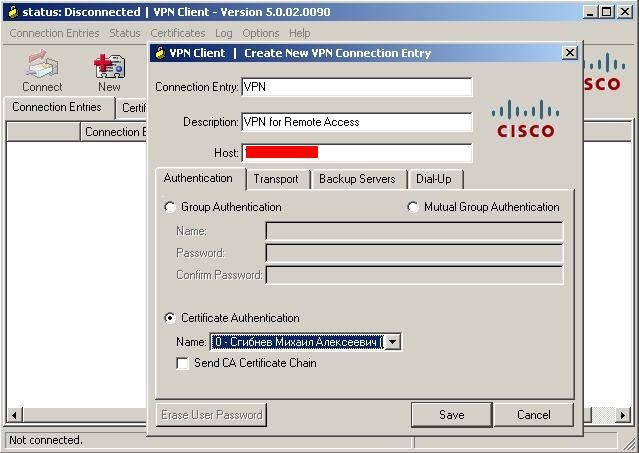639x453 pixels.
Task: Enable Send CA Certificate Chain checkbox
Action: (183, 363)
